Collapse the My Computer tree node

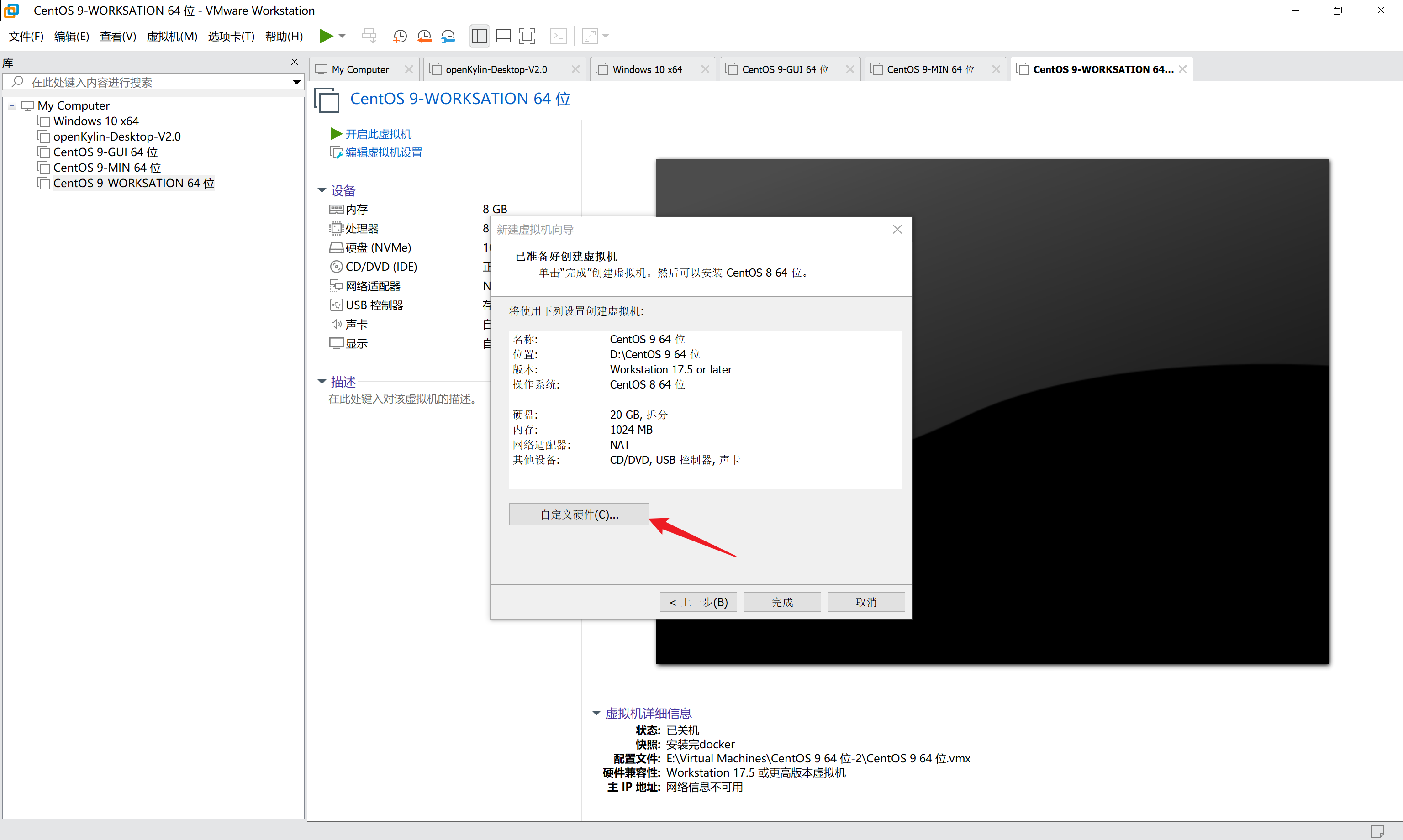pos(12,106)
